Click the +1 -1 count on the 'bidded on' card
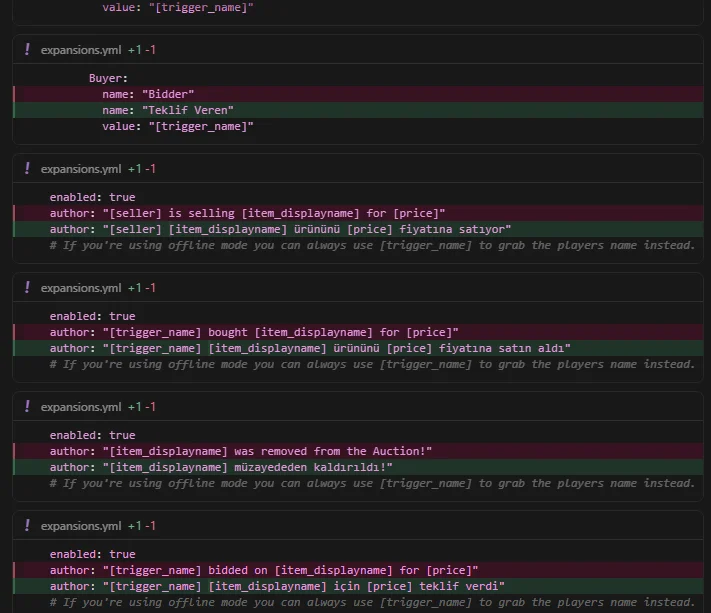 [x=141, y=526]
